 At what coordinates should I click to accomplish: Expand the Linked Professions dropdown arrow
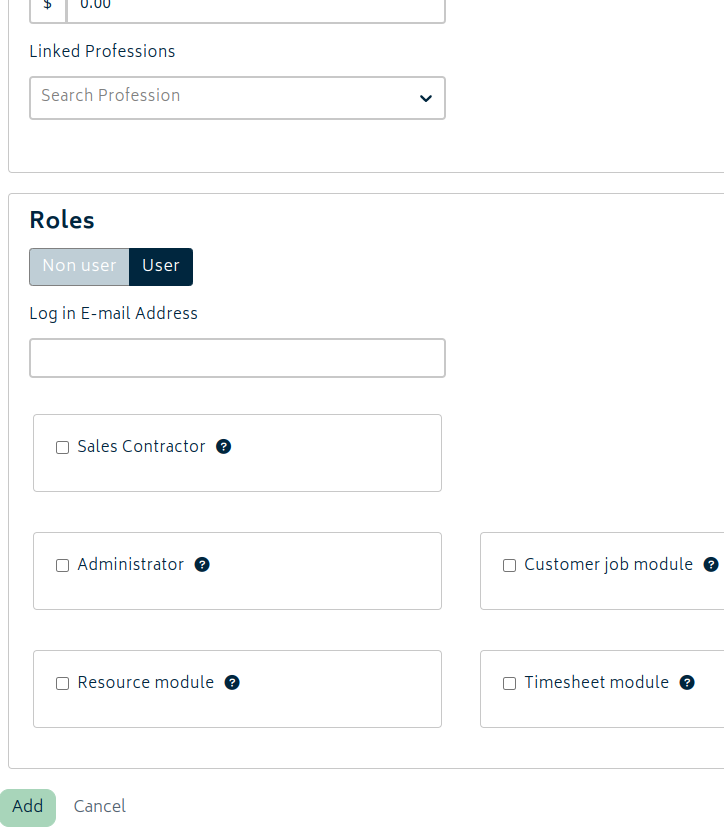[425, 98]
